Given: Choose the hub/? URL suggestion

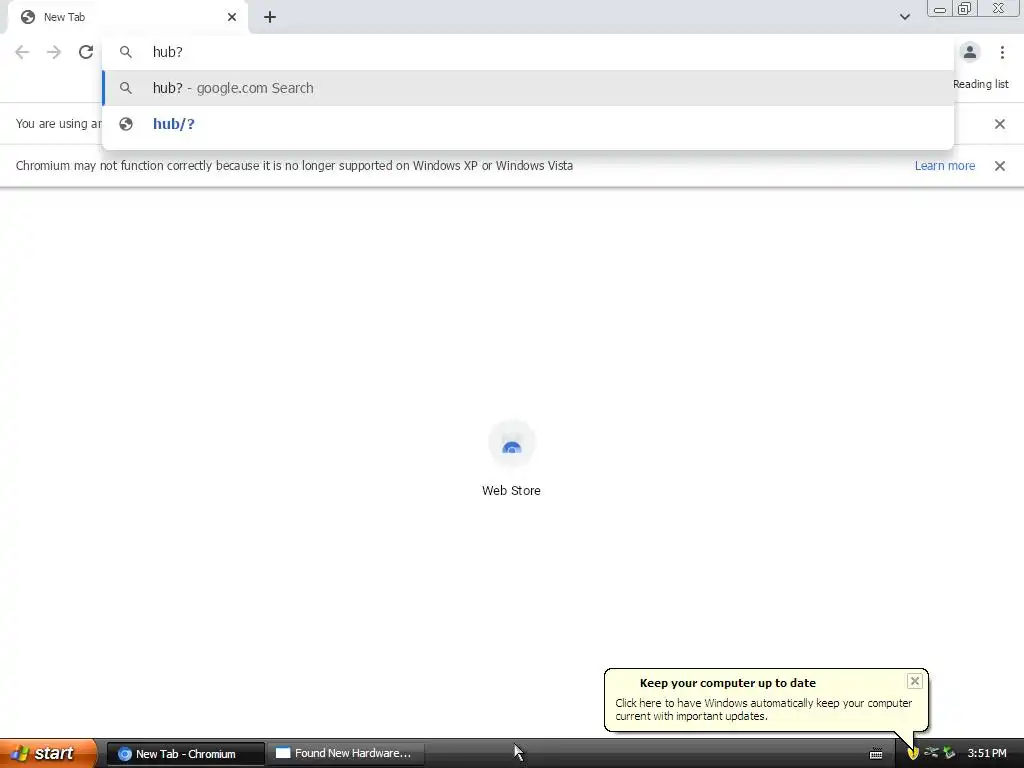Looking at the screenshot, I should [528, 124].
